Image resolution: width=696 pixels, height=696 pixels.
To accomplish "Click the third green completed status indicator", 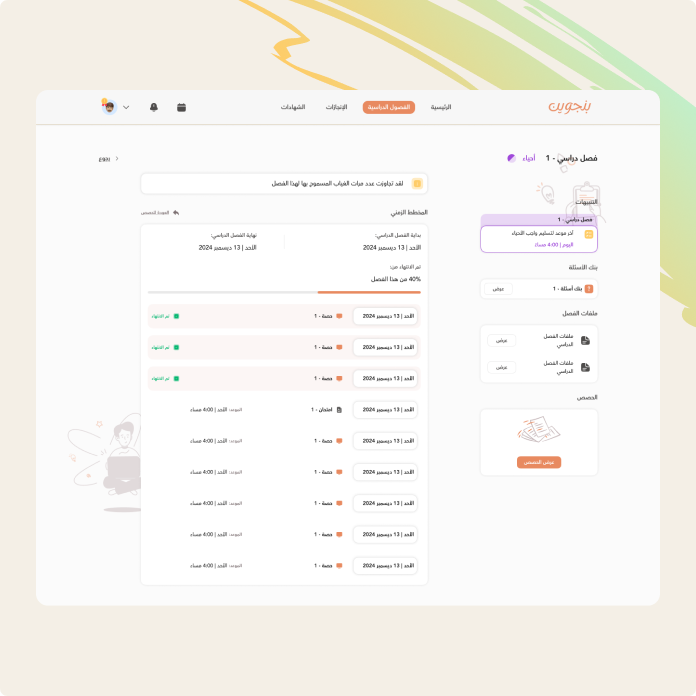I will coord(176,378).
